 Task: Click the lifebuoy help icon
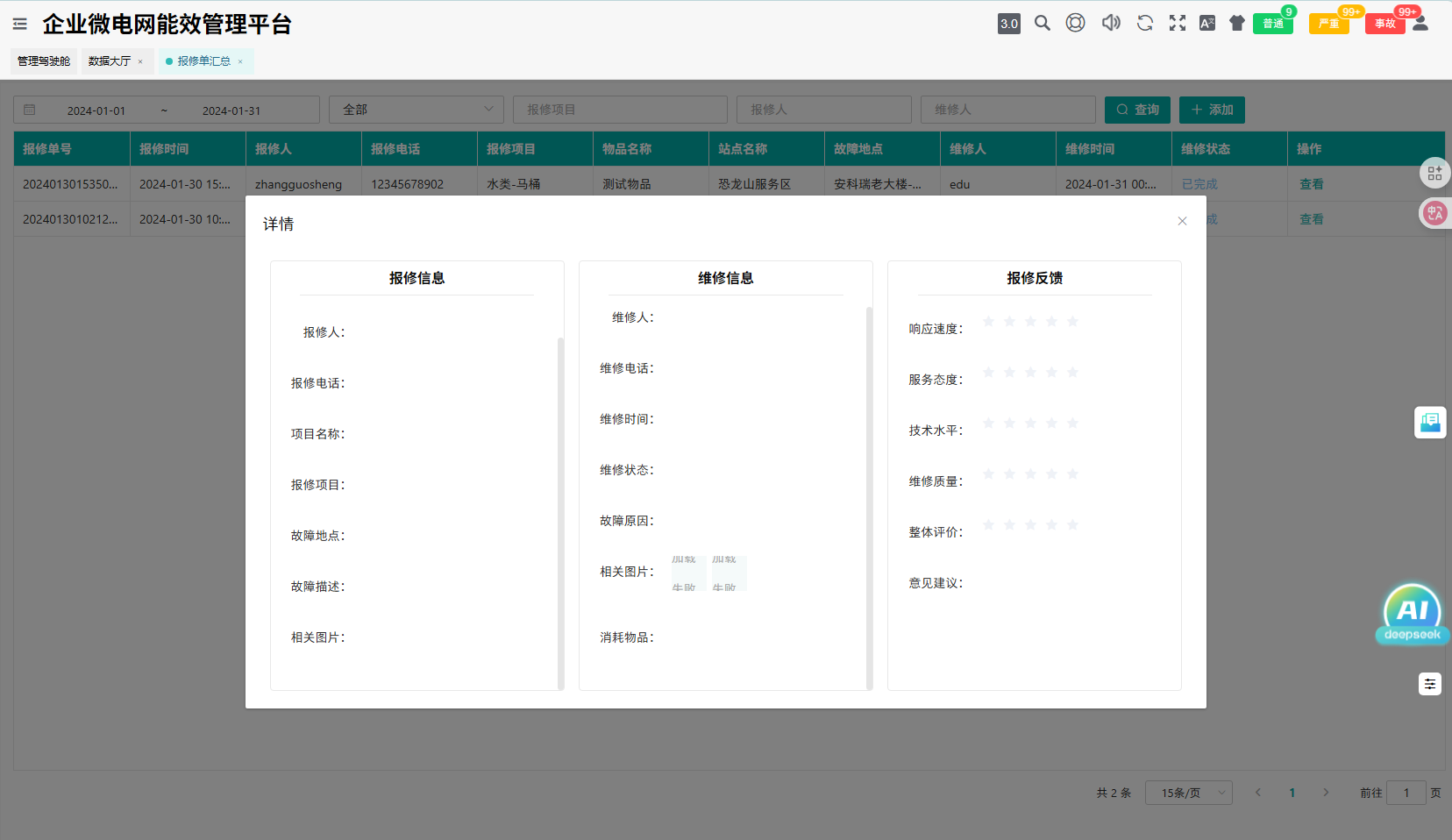coord(1075,23)
